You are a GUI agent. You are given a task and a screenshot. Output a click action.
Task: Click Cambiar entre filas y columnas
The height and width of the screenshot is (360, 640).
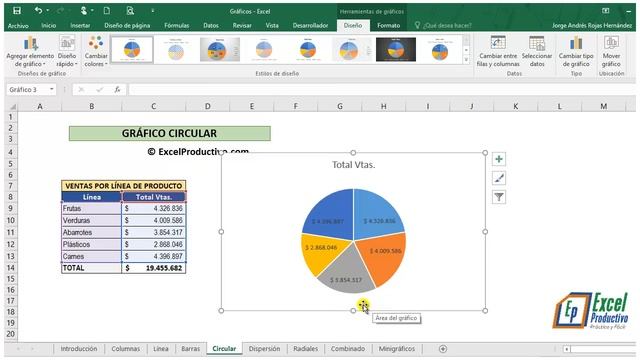click(x=498, y=51)
